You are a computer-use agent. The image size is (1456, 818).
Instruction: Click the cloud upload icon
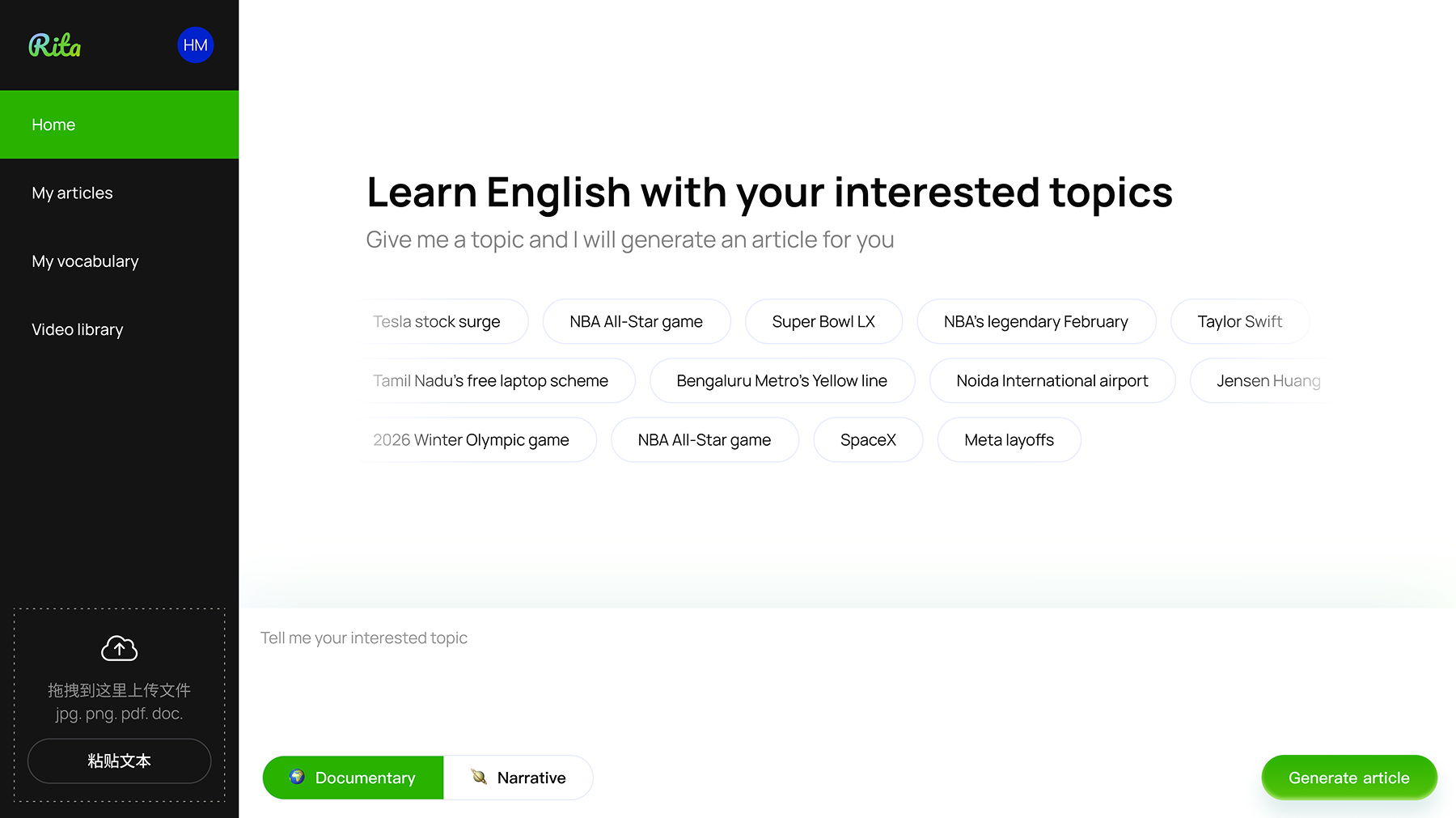[119, 648]
